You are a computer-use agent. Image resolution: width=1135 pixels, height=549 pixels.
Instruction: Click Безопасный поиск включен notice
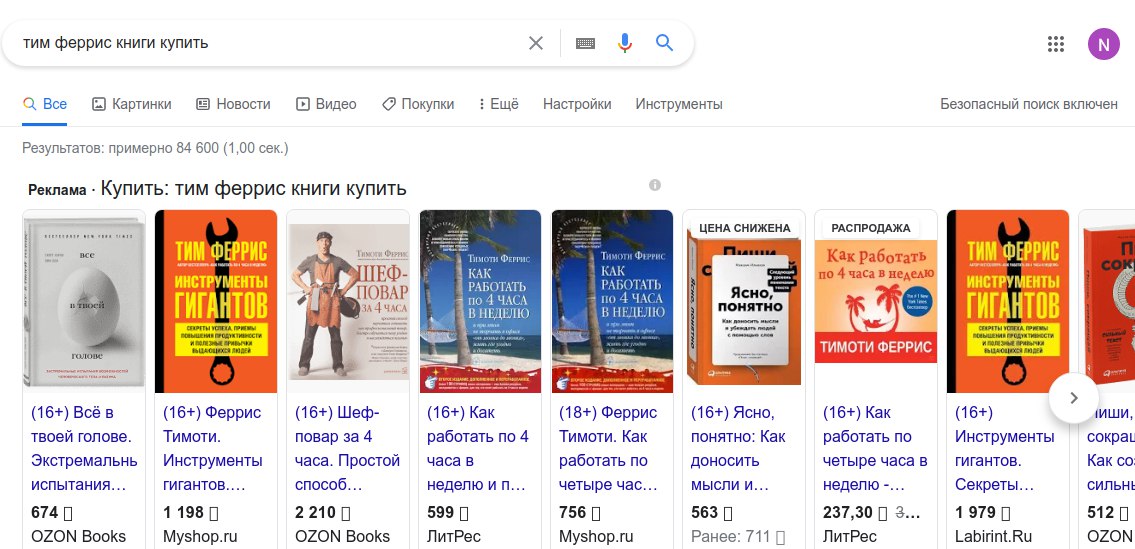point(1029,104)
